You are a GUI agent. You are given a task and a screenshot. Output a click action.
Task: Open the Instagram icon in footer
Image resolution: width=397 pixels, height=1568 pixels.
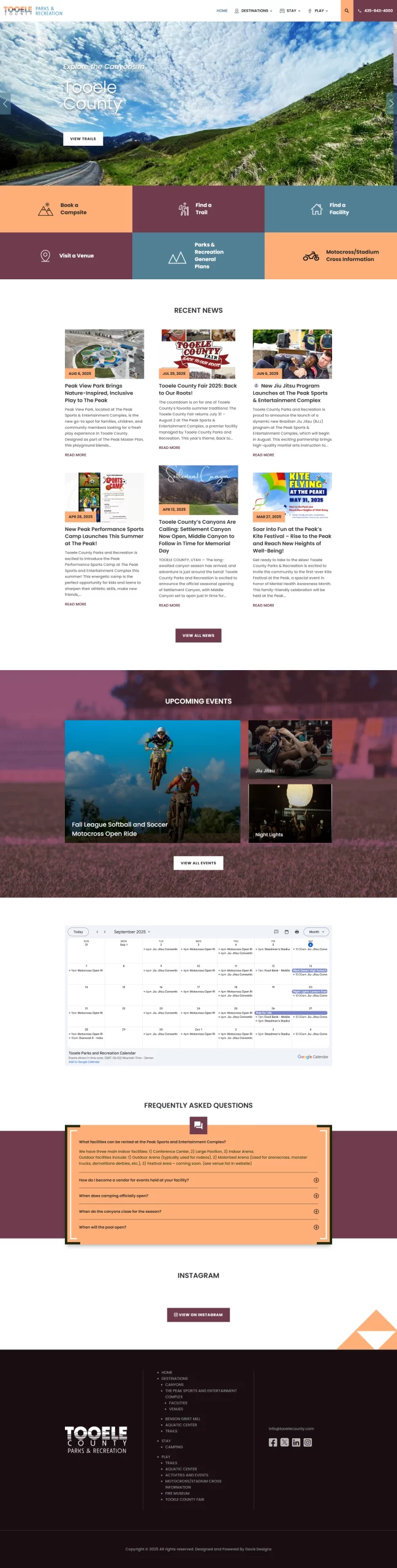tap(308, 1442)
